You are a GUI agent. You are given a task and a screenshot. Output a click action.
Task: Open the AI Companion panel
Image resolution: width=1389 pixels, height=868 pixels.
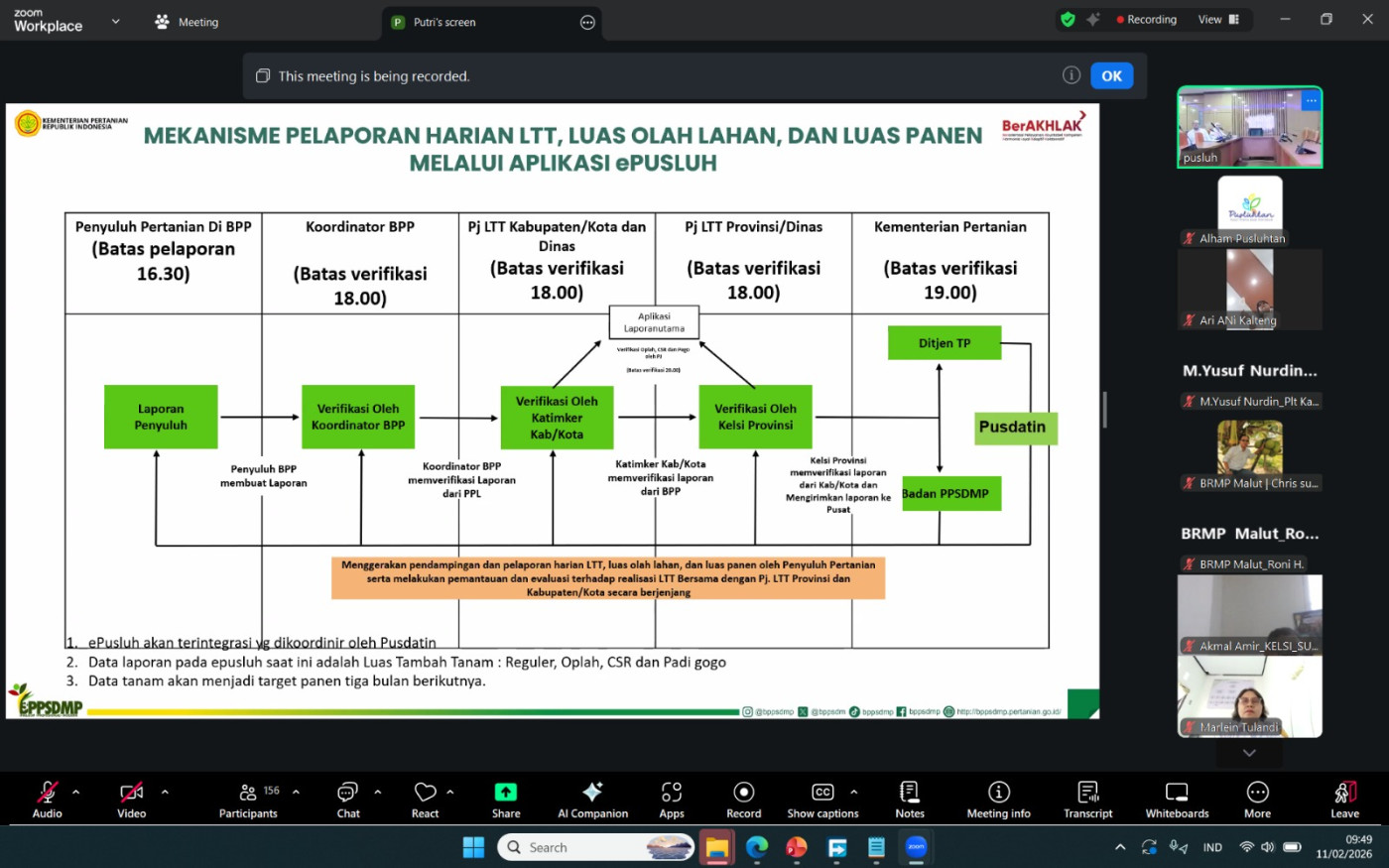[x=592, y=799]
